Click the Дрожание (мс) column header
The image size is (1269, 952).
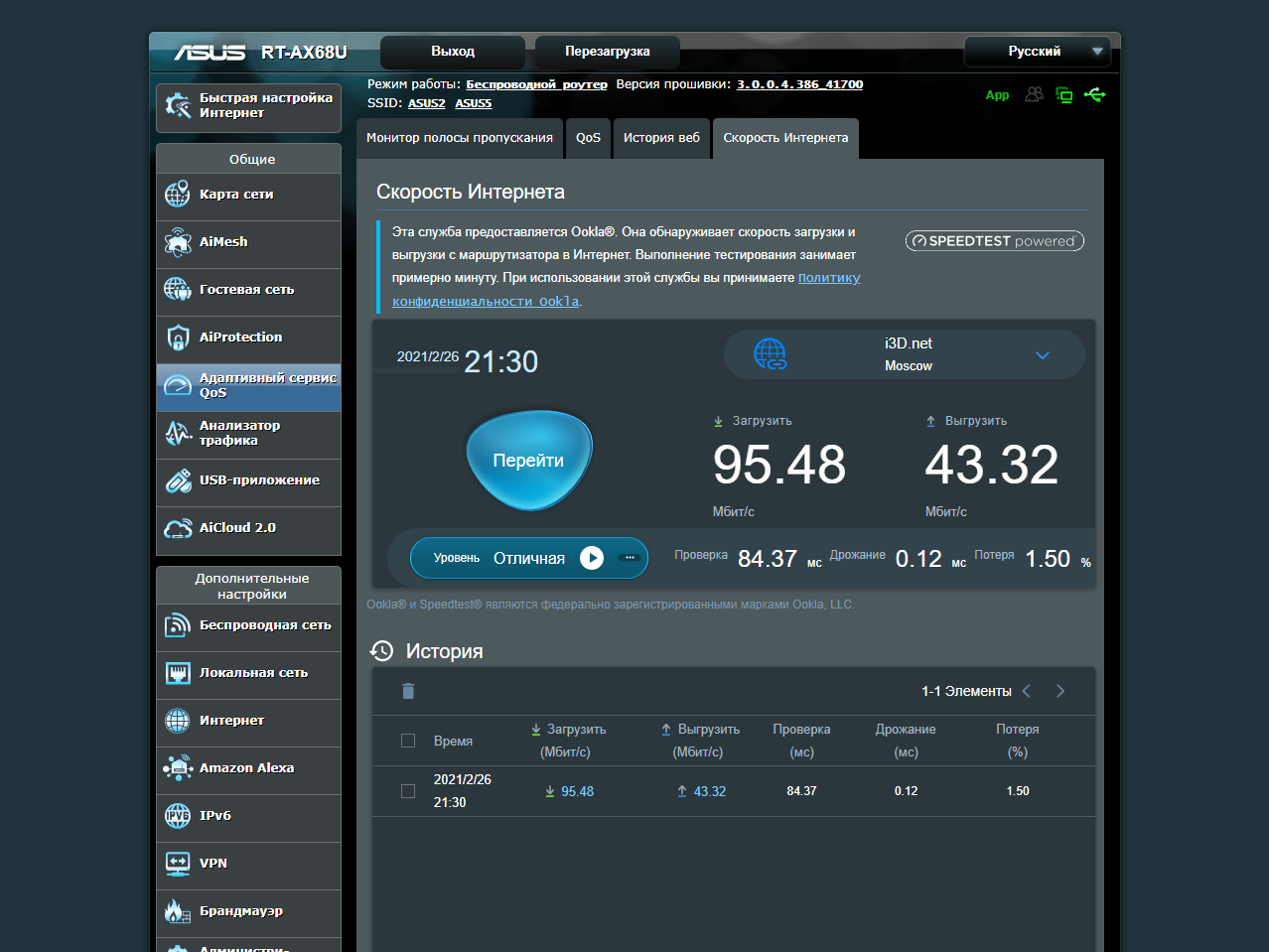(x=906, y=741)
